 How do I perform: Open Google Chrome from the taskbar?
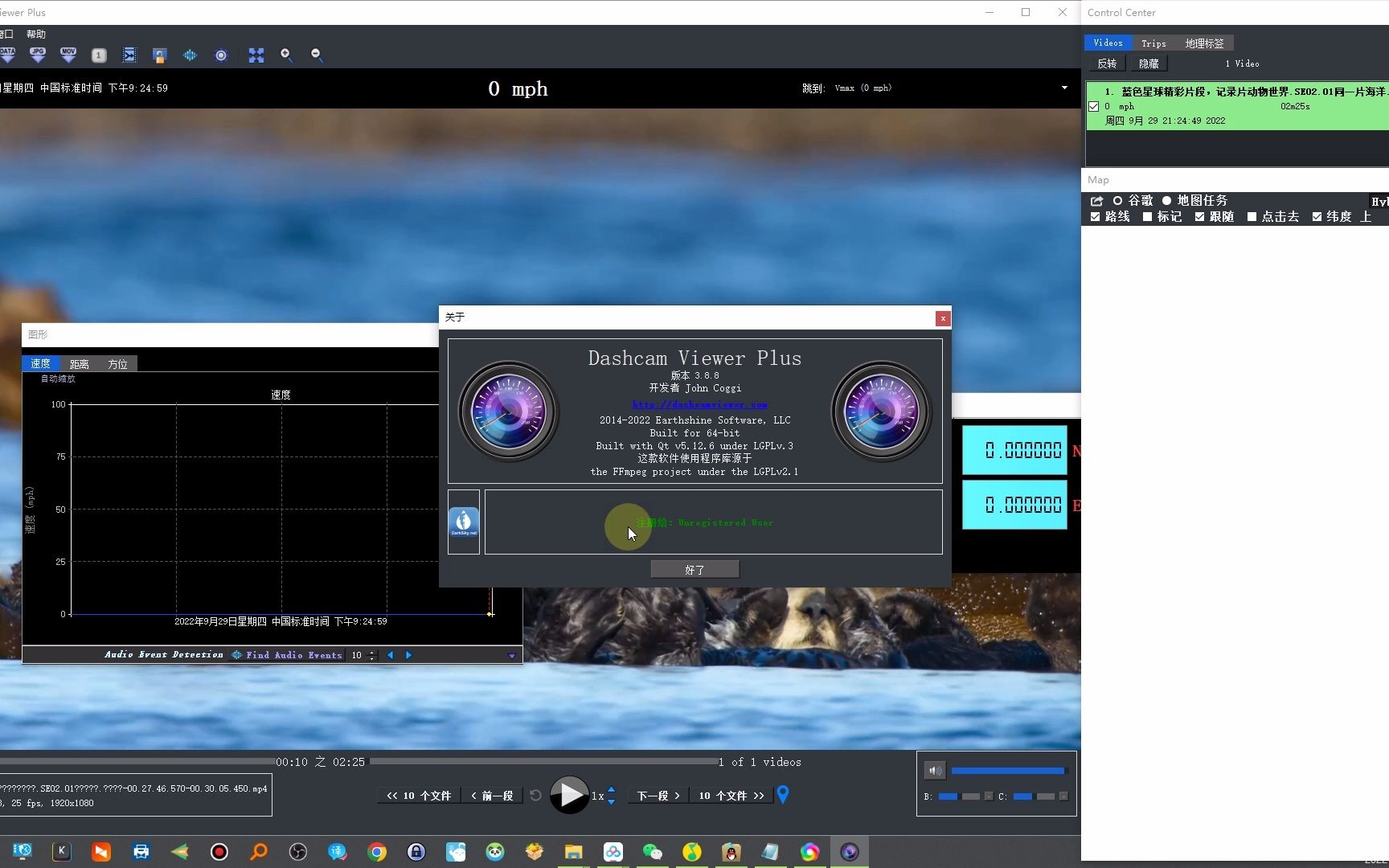[x=377, y=852]
